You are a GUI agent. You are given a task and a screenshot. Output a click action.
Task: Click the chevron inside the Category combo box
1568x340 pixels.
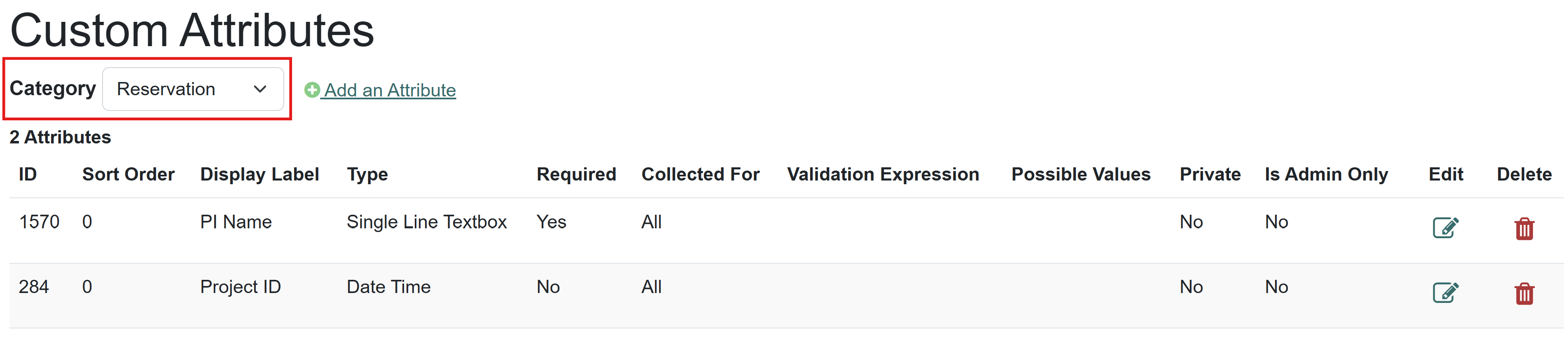pos(261,89)
